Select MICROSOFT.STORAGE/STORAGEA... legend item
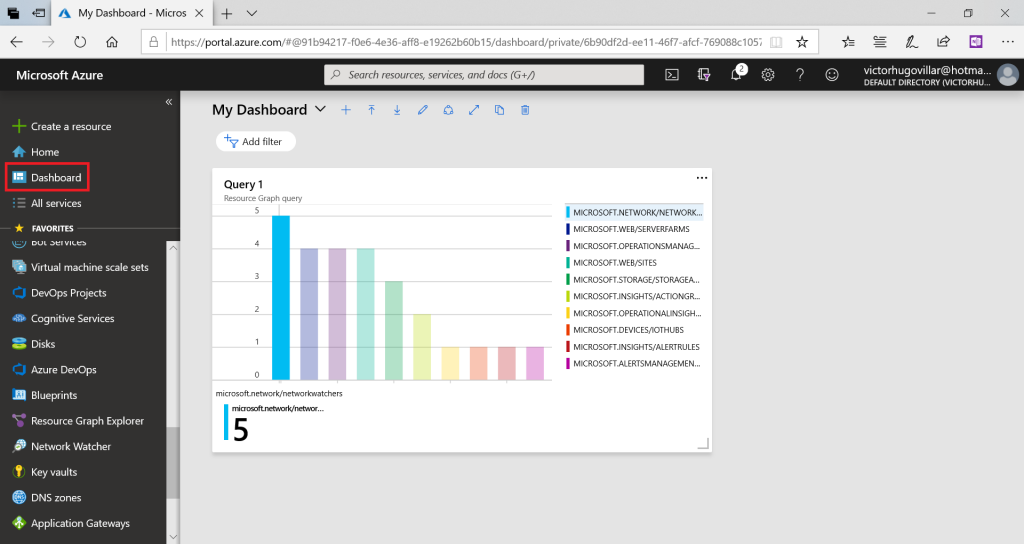The height and width of the screenshot is (544, 1024). pyautogui.click(x=633, y=280)
